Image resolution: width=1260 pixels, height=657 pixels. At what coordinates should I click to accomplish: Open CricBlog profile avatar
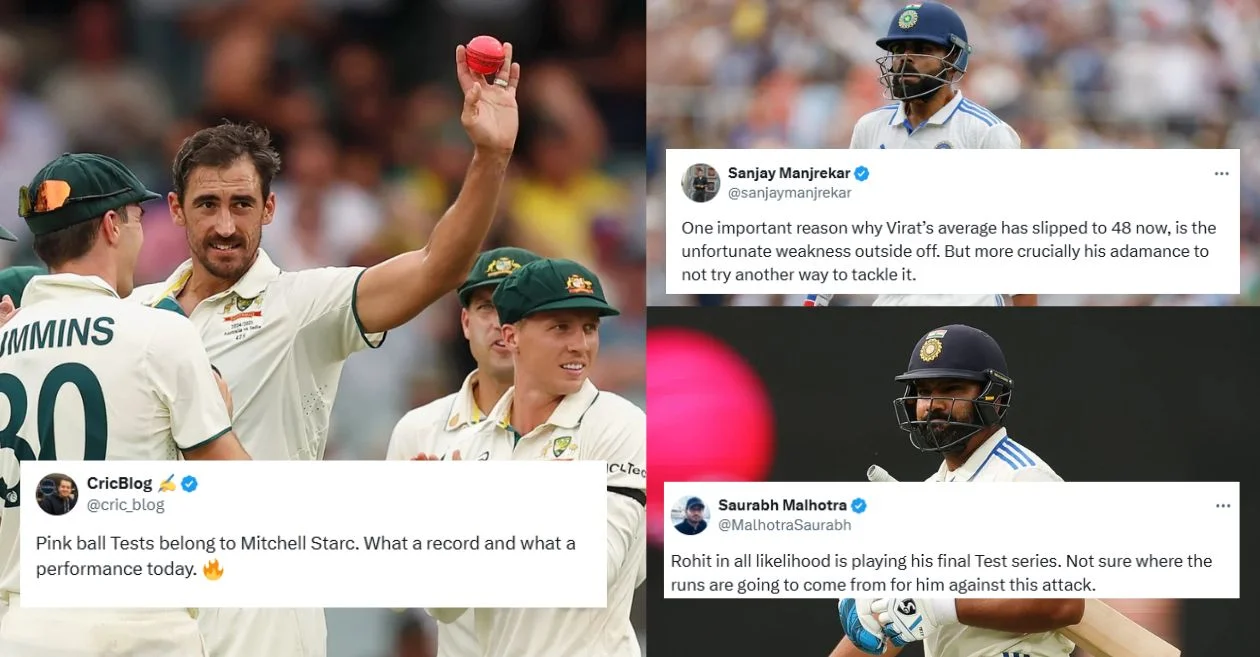point(57,494)
